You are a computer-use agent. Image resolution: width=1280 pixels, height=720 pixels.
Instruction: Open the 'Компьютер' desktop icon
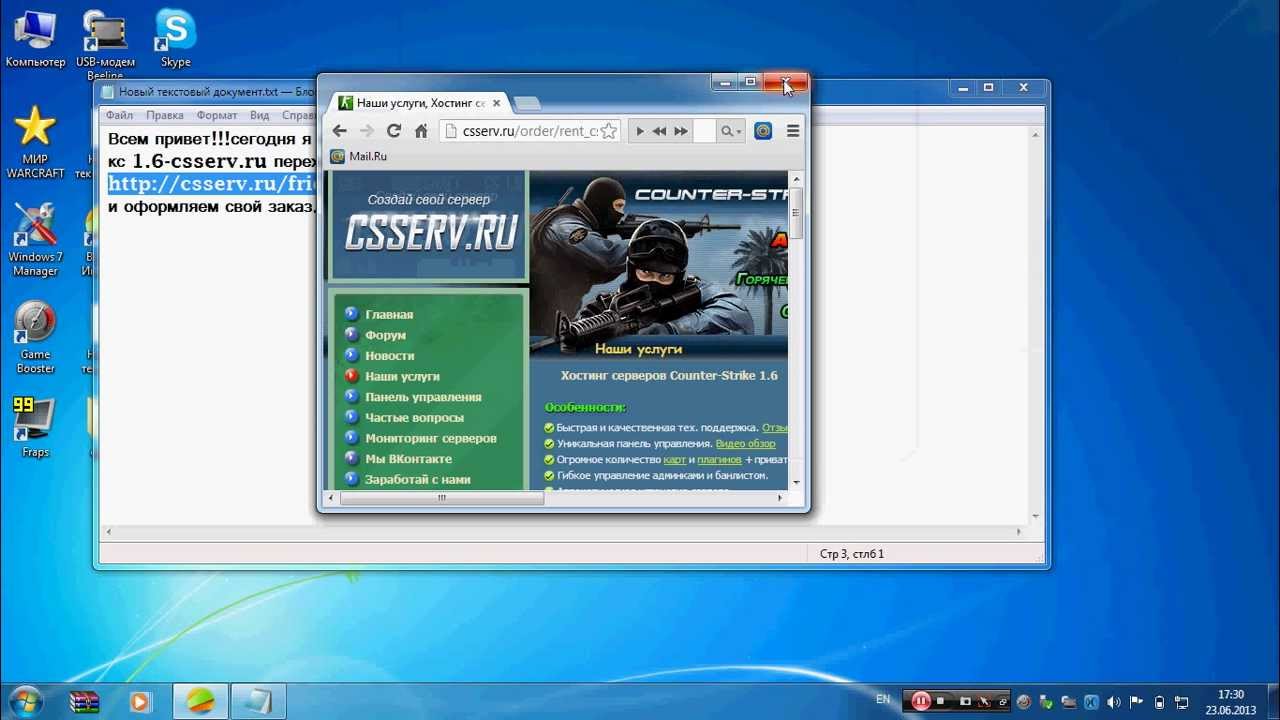[35, 40]
